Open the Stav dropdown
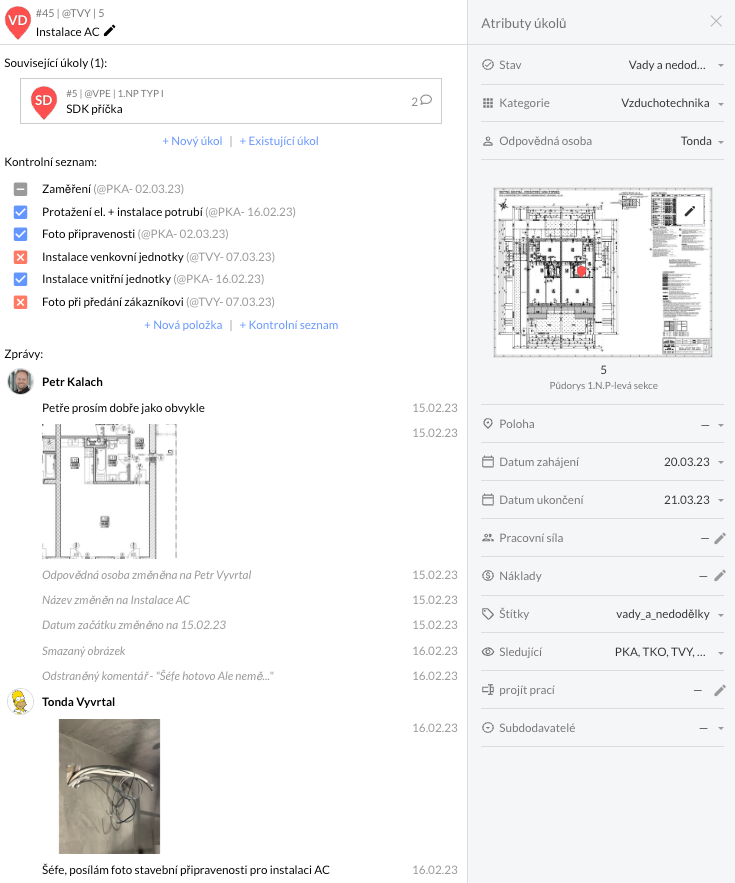735x883 pixels. point(676,65)
